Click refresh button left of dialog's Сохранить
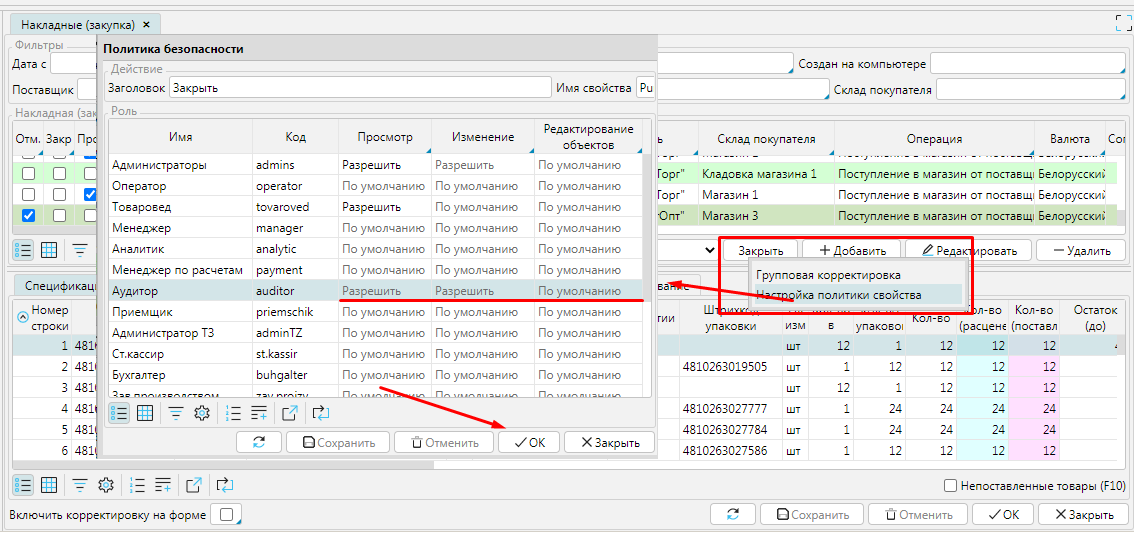Image resolution: width=1134 pixels, height=533 pixels. point(259,442)
